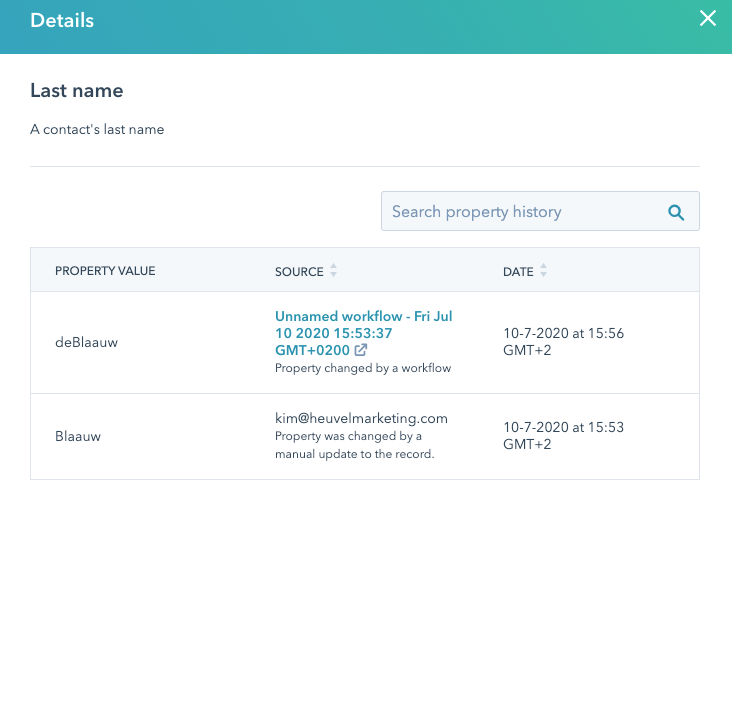Click the external link icon after GMT+0200
This screenshot has height=716, width=732.
pos(361,350)
